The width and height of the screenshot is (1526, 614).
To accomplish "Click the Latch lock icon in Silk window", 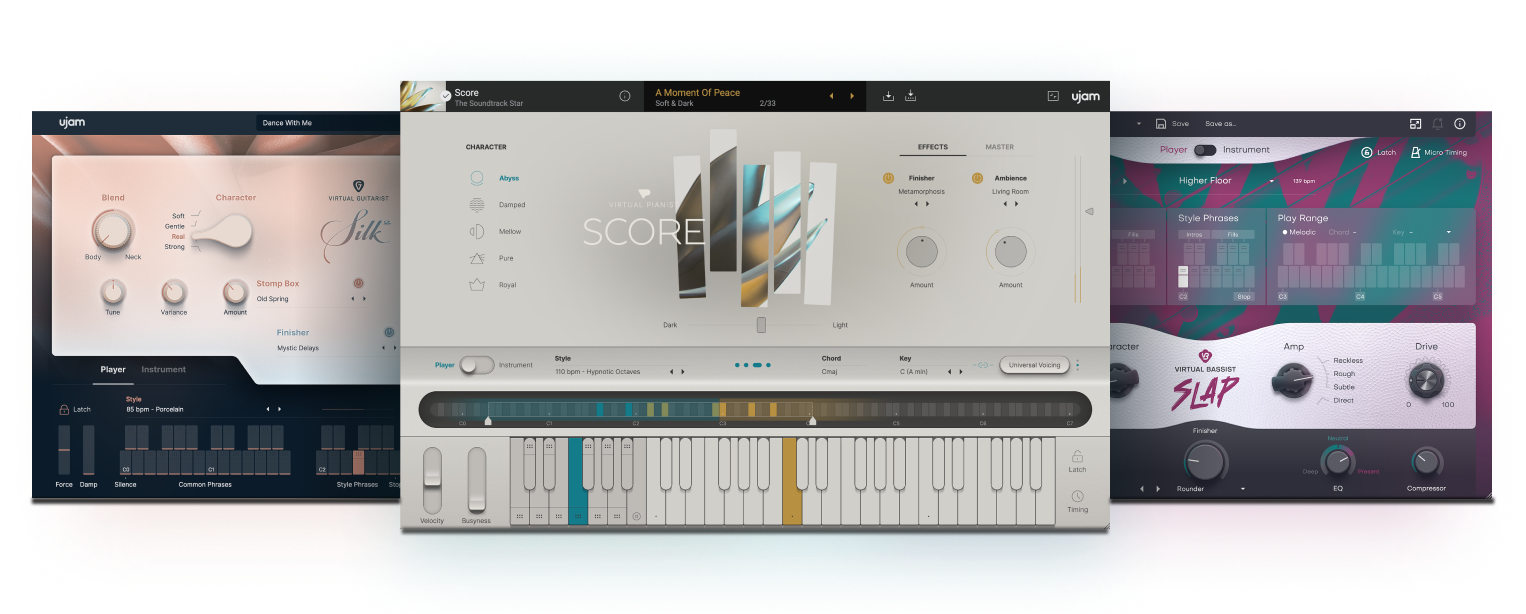I will point(64,409).
